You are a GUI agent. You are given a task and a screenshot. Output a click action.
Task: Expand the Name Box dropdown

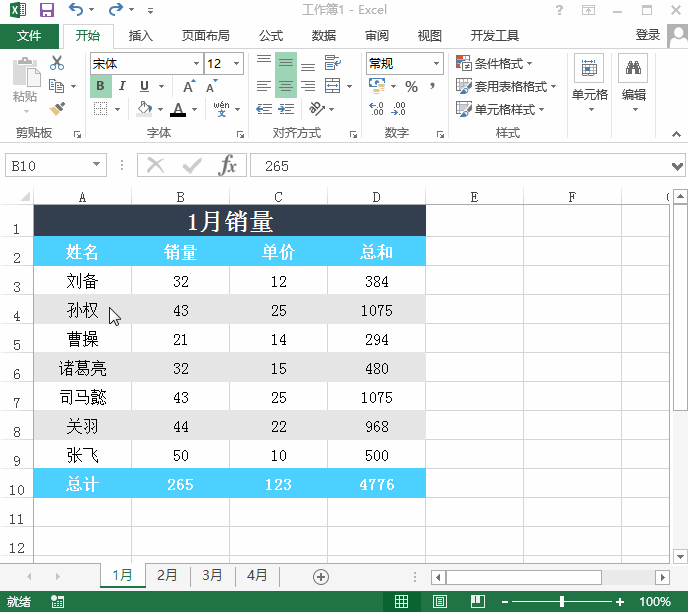96,165
